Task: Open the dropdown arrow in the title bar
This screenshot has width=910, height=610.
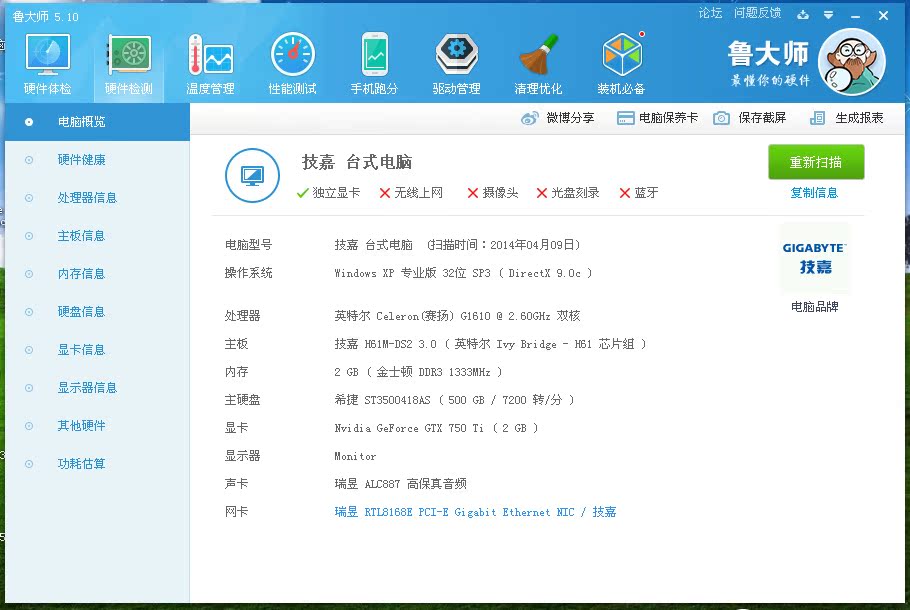Action: [828, 15]
